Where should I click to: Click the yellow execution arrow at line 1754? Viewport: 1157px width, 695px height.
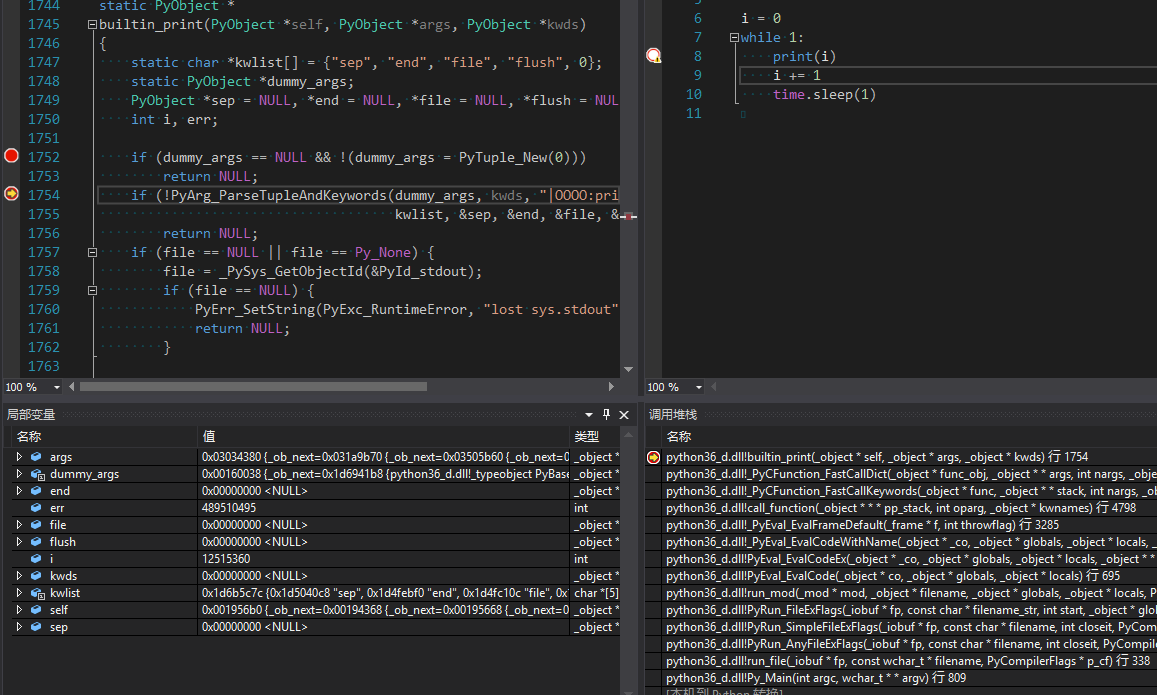coord(10,194)
